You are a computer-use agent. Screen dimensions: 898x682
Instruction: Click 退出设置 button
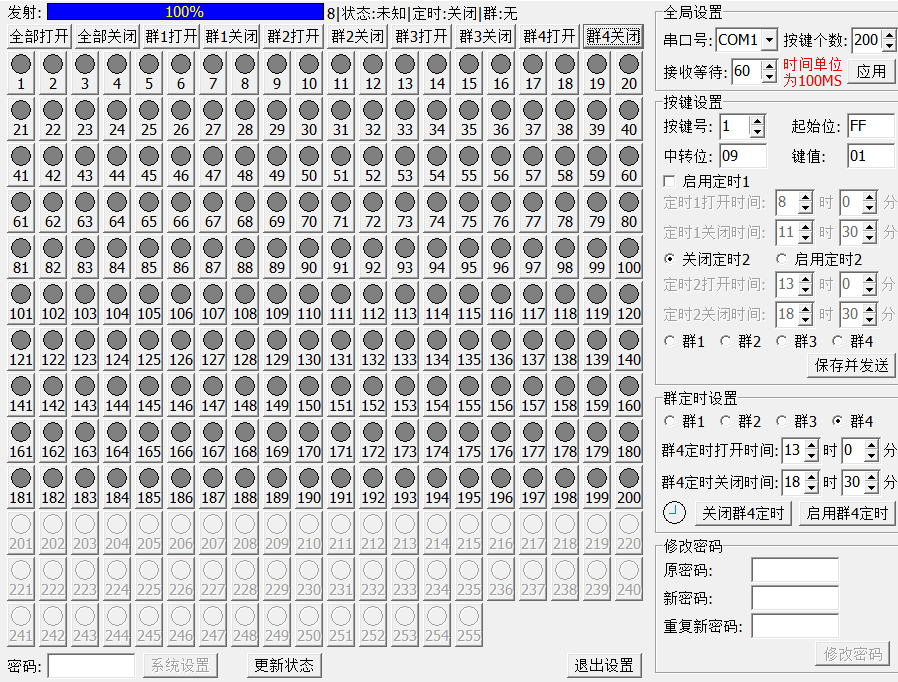tap(604, 665)
